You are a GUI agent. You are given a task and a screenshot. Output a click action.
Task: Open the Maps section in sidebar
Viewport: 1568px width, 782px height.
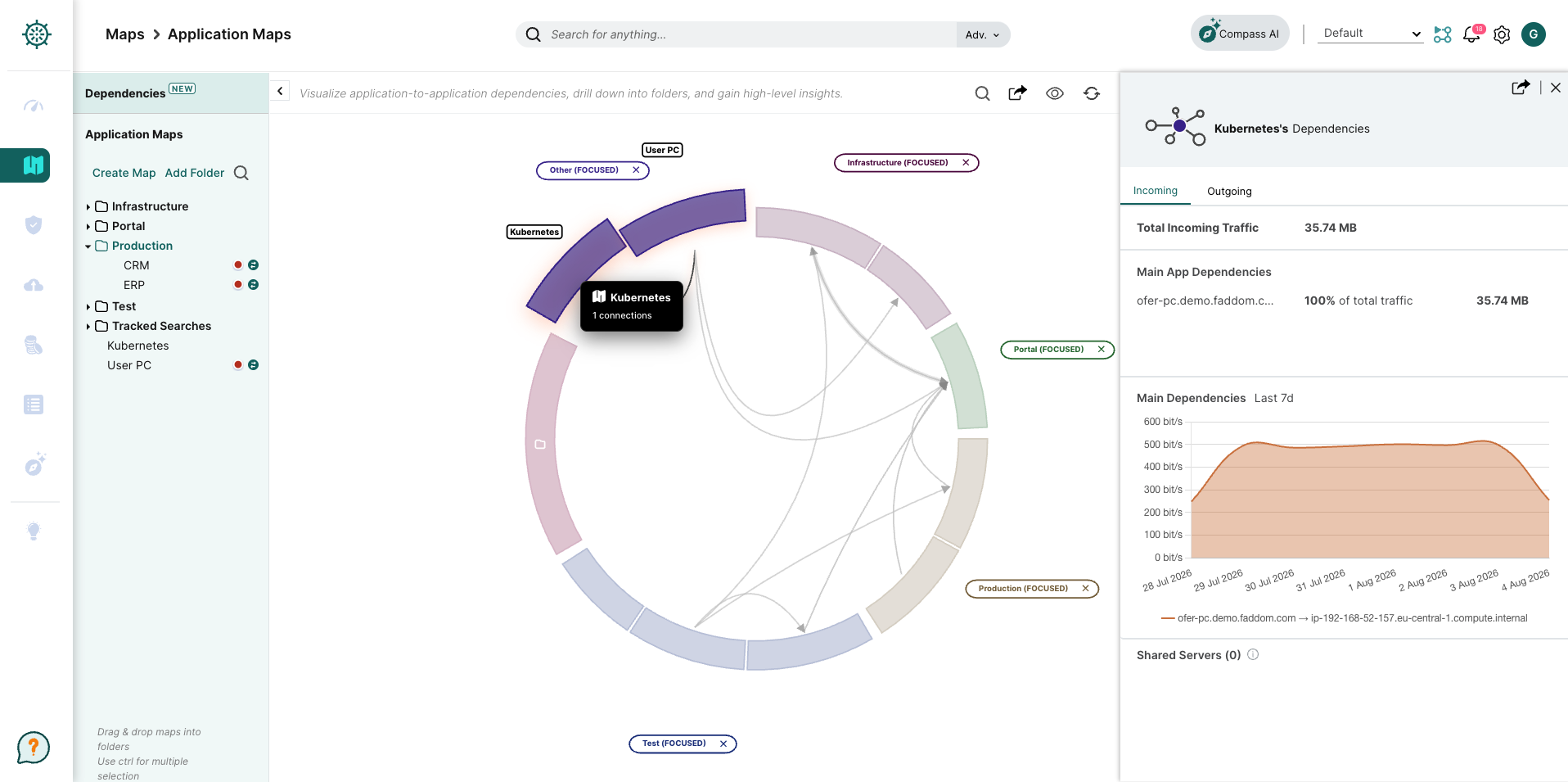pos(33,165)
